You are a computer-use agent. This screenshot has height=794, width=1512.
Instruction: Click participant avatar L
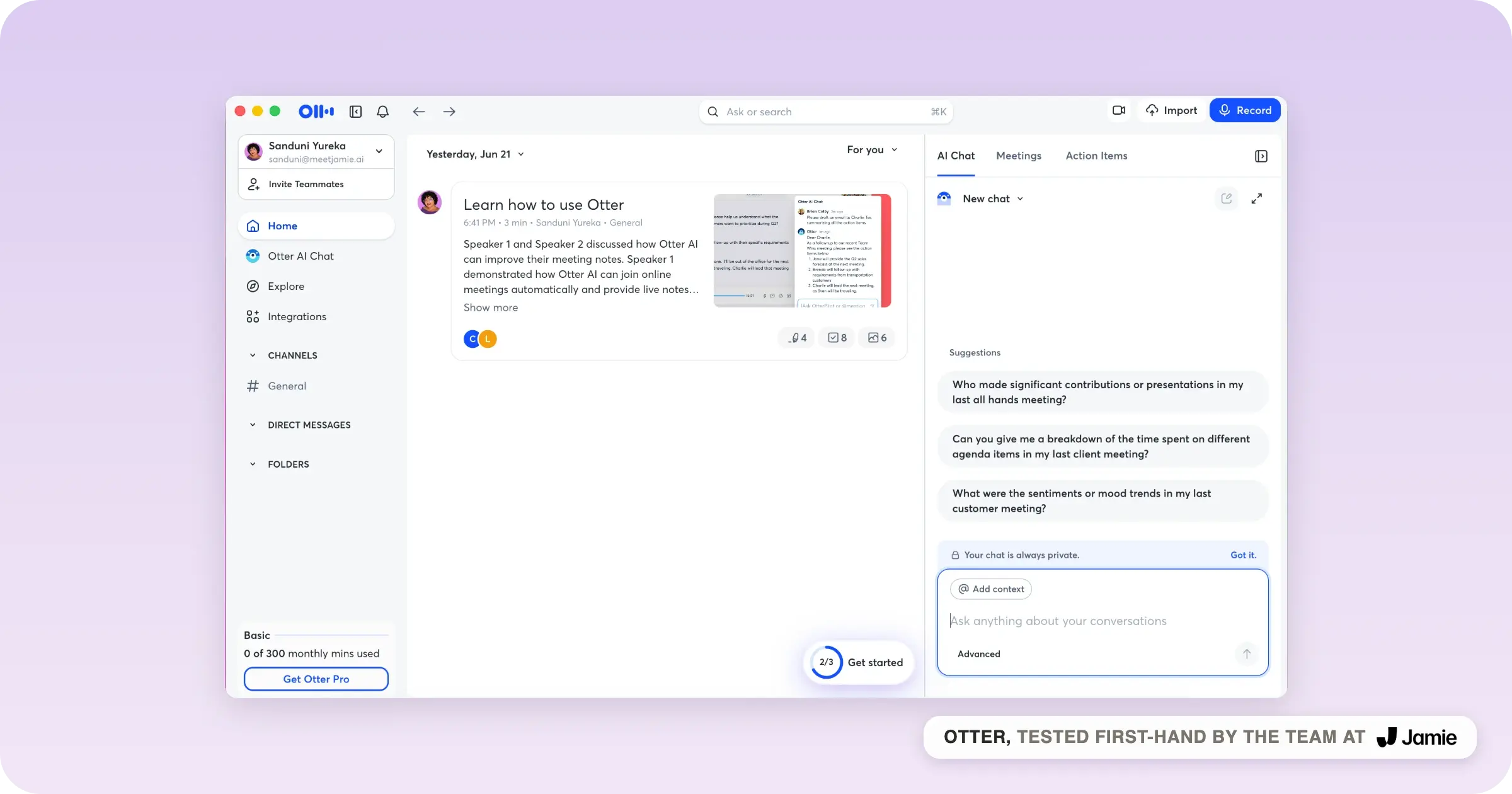488,339
